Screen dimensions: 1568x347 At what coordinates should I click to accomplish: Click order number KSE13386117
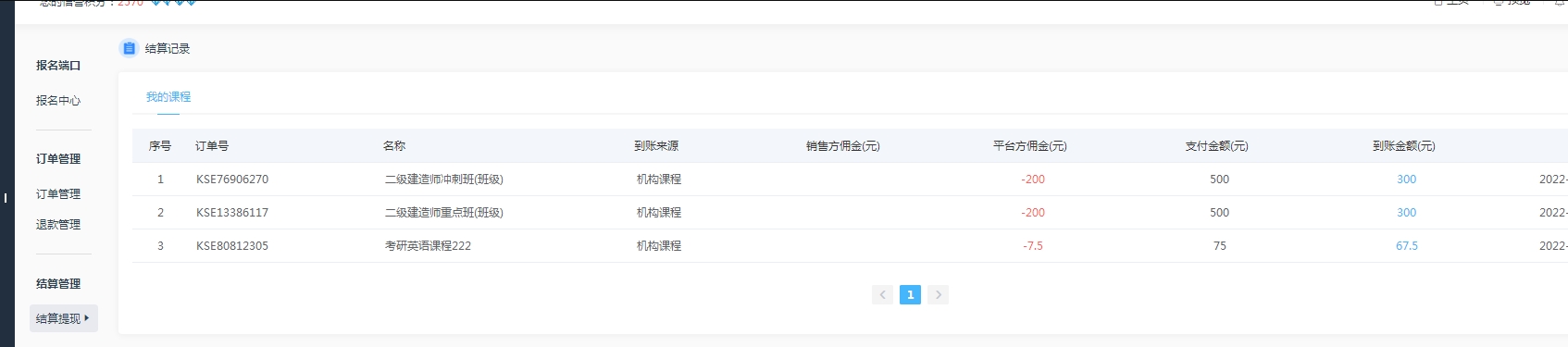(x=232, y=213)
